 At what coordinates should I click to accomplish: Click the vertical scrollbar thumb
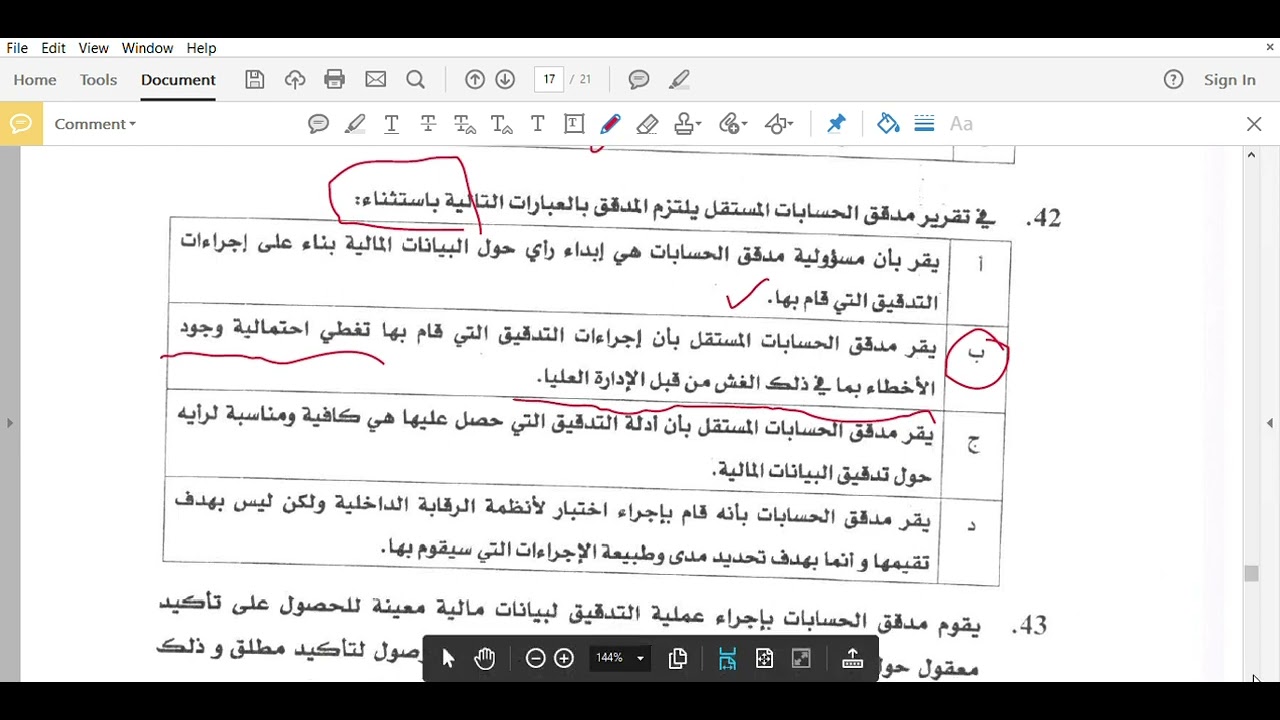point(1251,573)
